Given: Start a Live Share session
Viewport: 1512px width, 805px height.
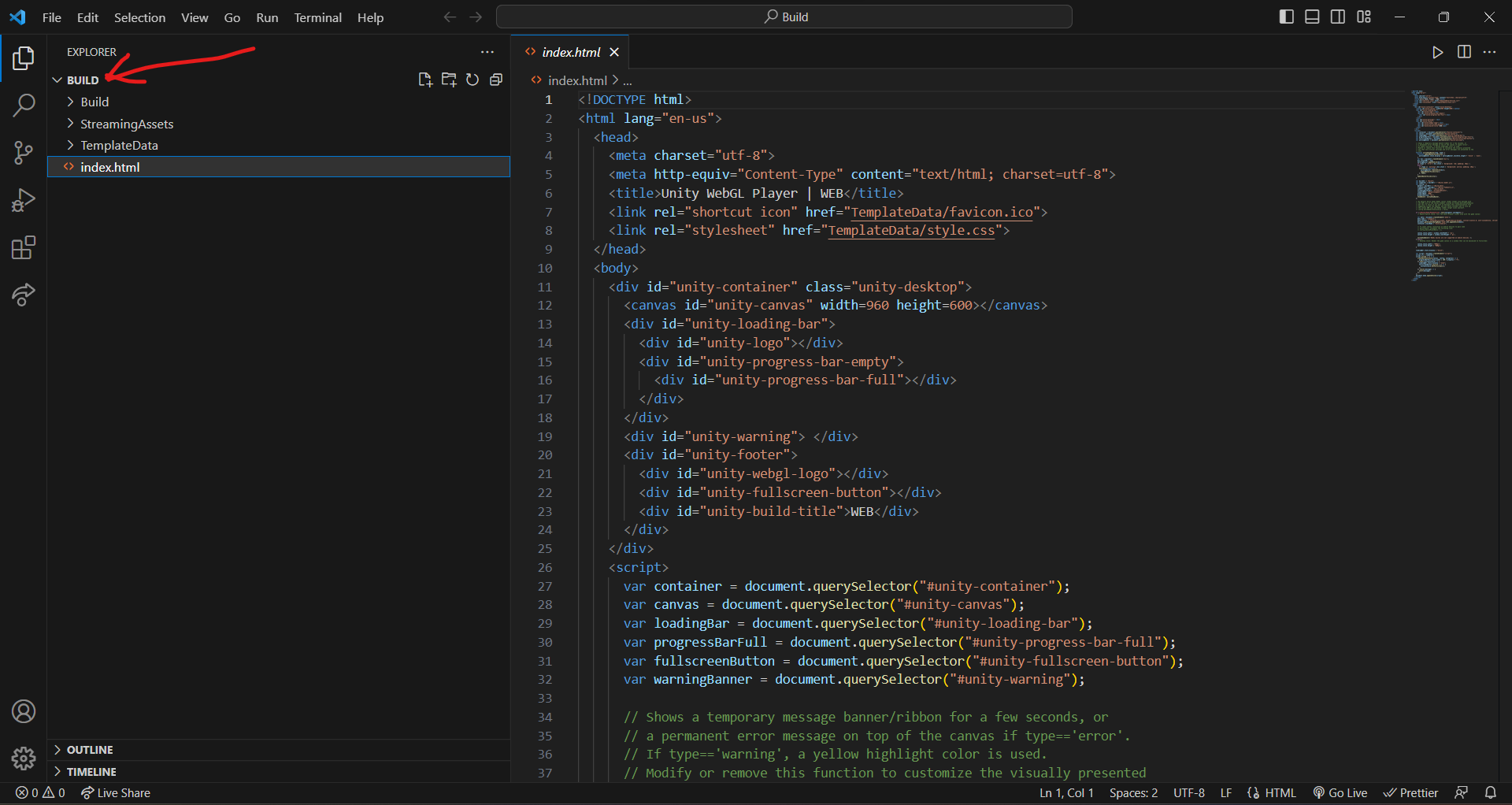Looking at the screenshot, I should 116,792.
